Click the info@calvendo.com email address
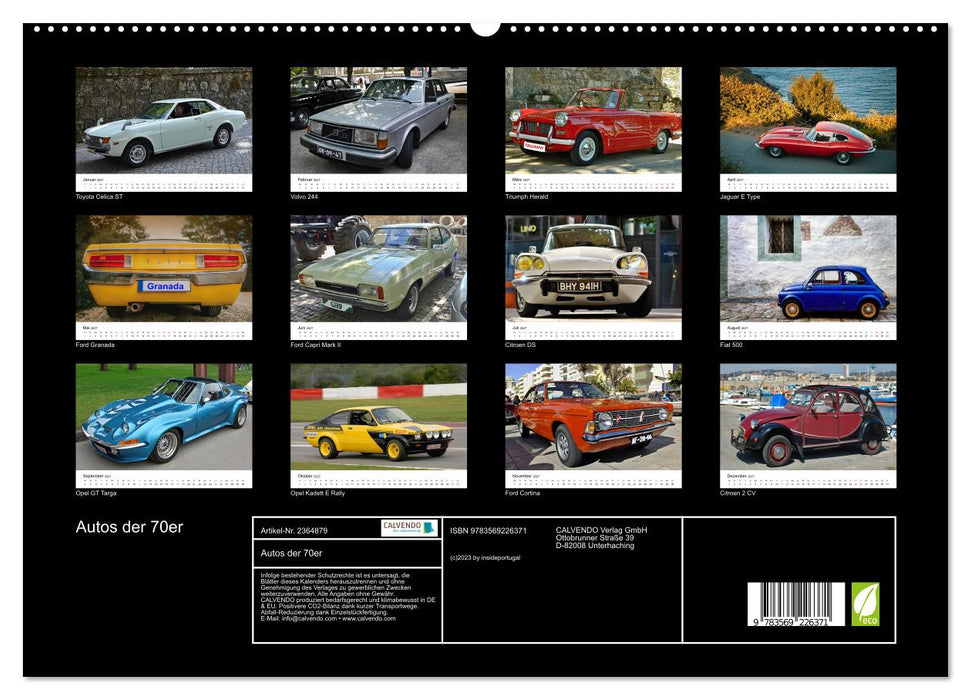 pyautogui.click(x=310, y=618)
